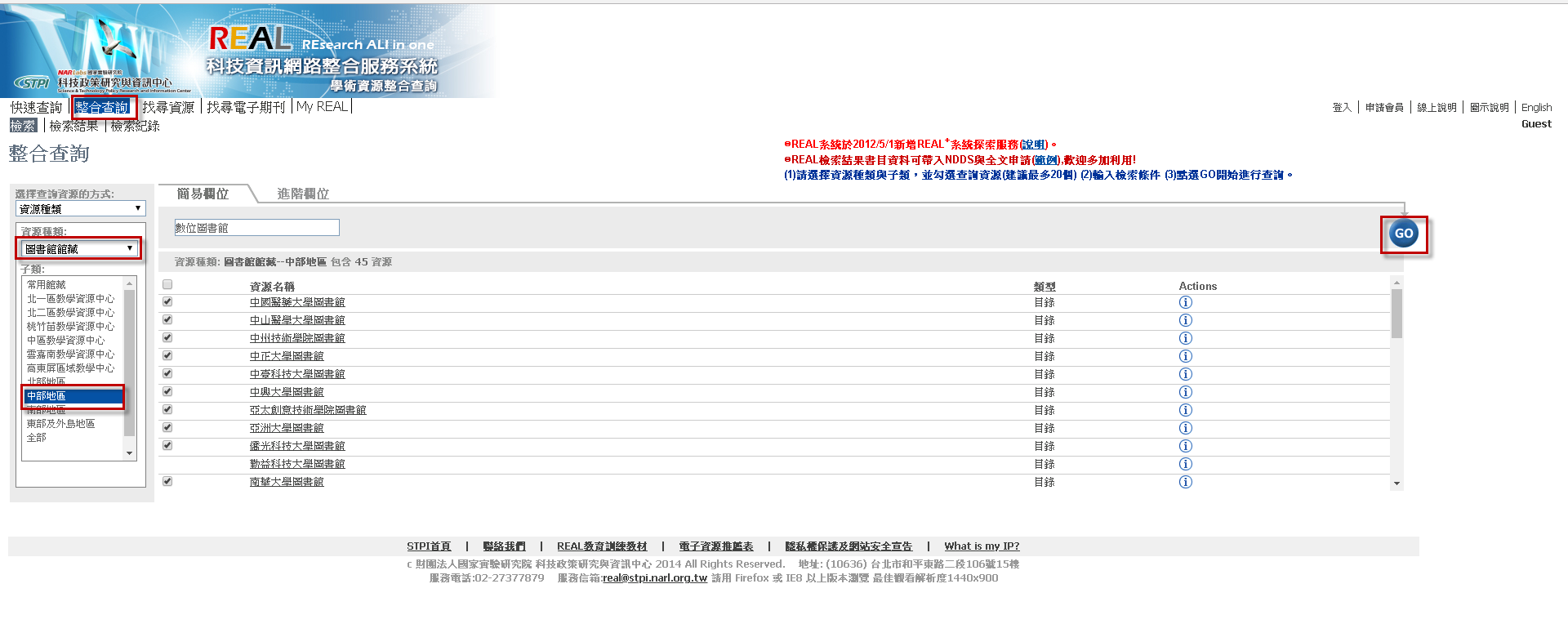Show info for 中正大學圖書館
1568x624 pixels.
1186,356
